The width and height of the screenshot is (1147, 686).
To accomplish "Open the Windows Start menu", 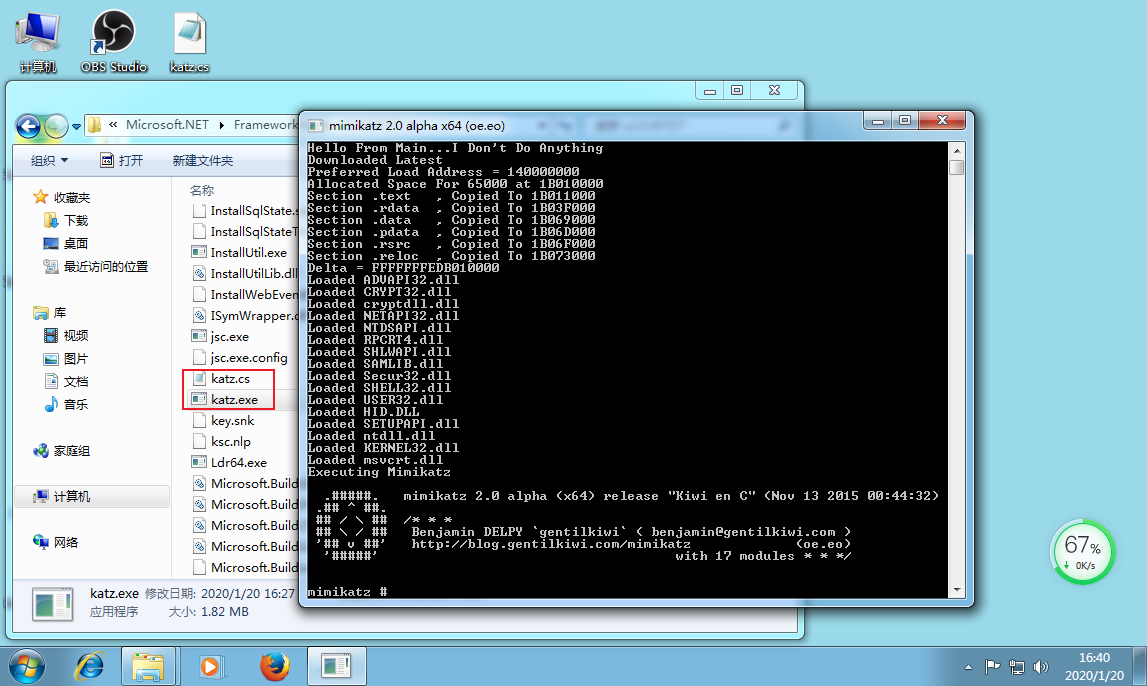I will pyautogui.click(x=26, y=666).
